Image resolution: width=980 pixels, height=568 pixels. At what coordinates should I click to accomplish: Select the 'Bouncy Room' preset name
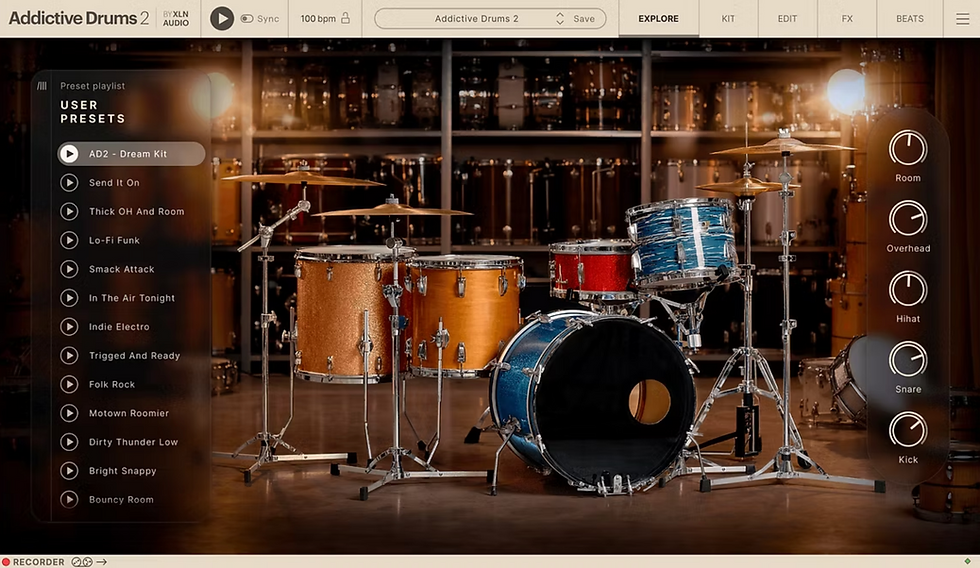(121, 499)
